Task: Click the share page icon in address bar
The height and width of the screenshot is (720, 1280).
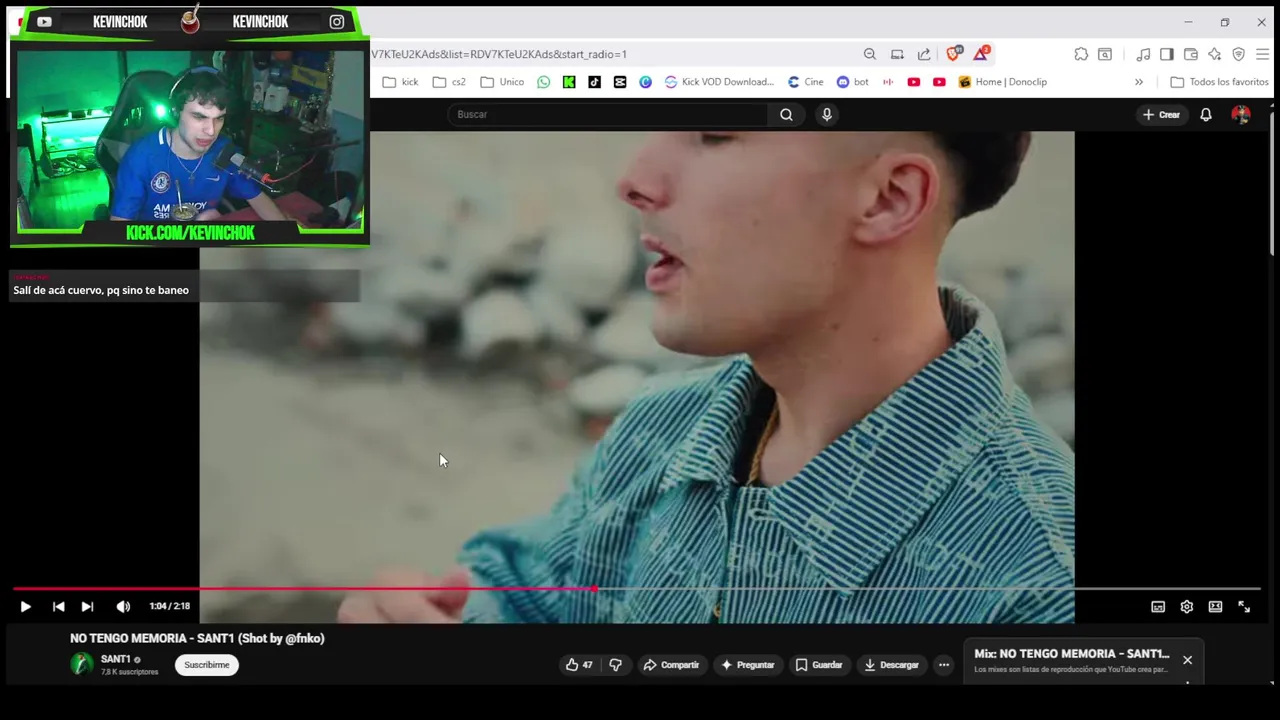Action: (x=924, y=54)
